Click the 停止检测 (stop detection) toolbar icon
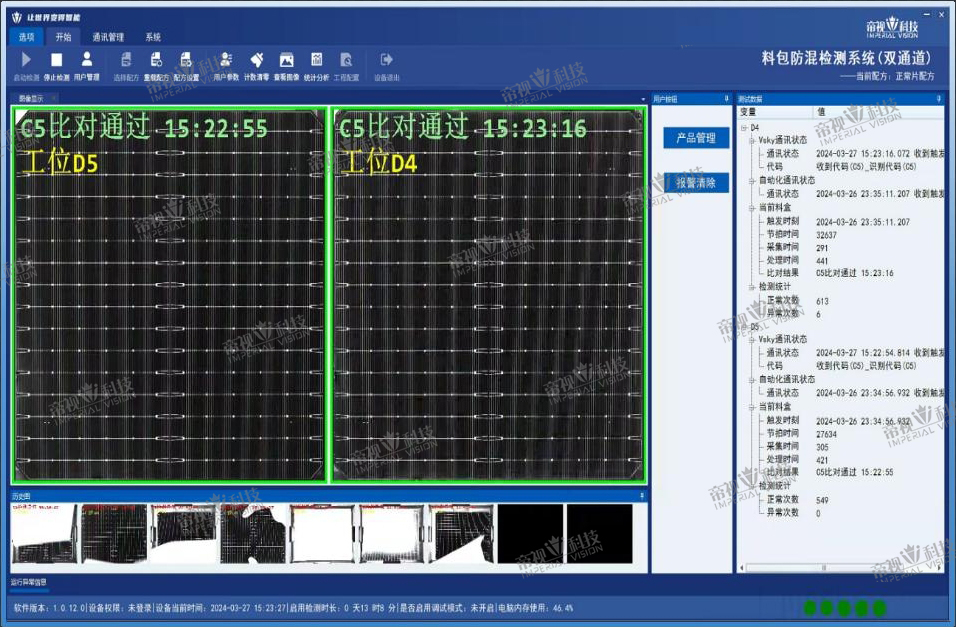The image size is (956, 627). tap(57, 64)
